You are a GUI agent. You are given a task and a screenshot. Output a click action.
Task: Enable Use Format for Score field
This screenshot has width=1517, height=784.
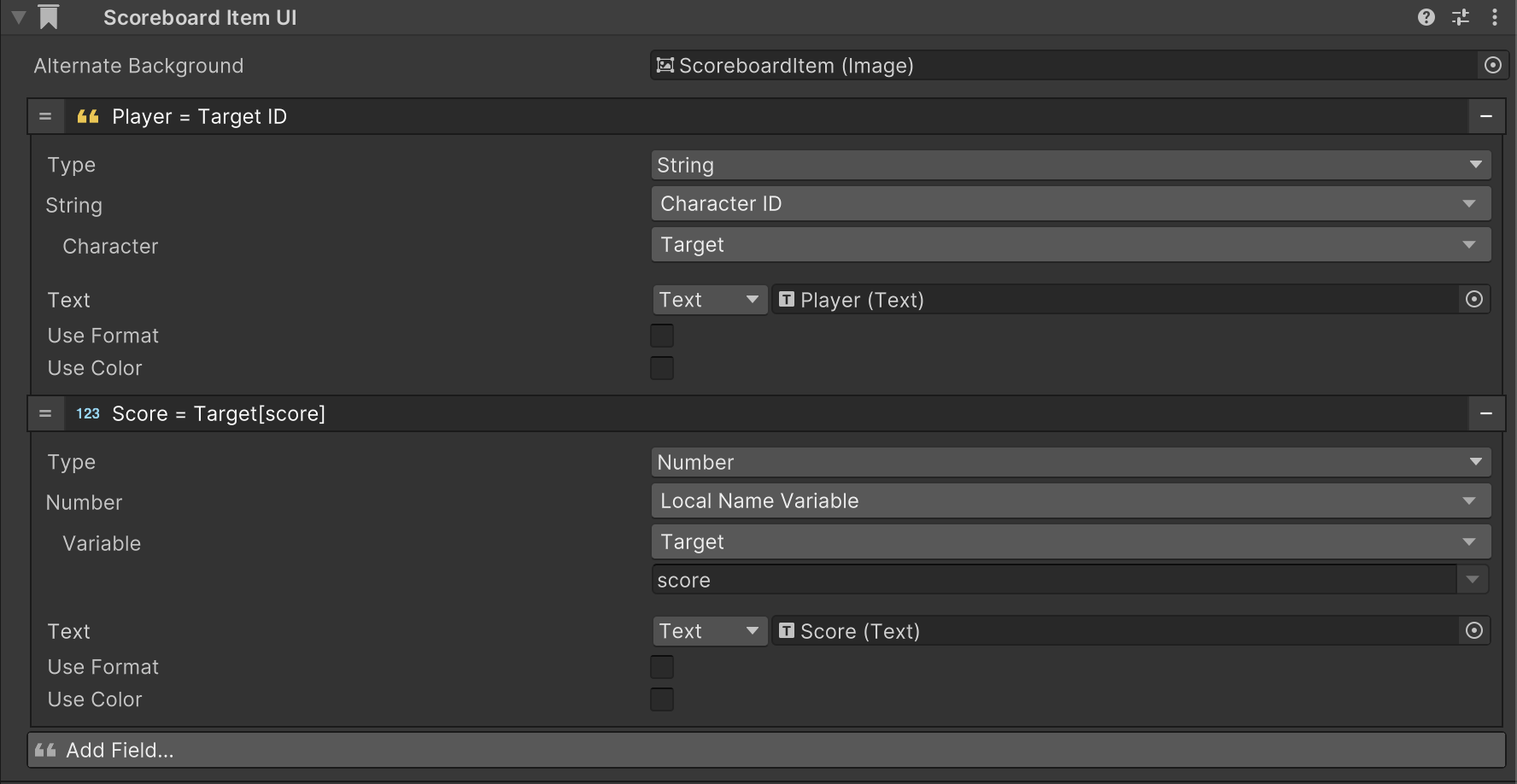tap(662, 667)
